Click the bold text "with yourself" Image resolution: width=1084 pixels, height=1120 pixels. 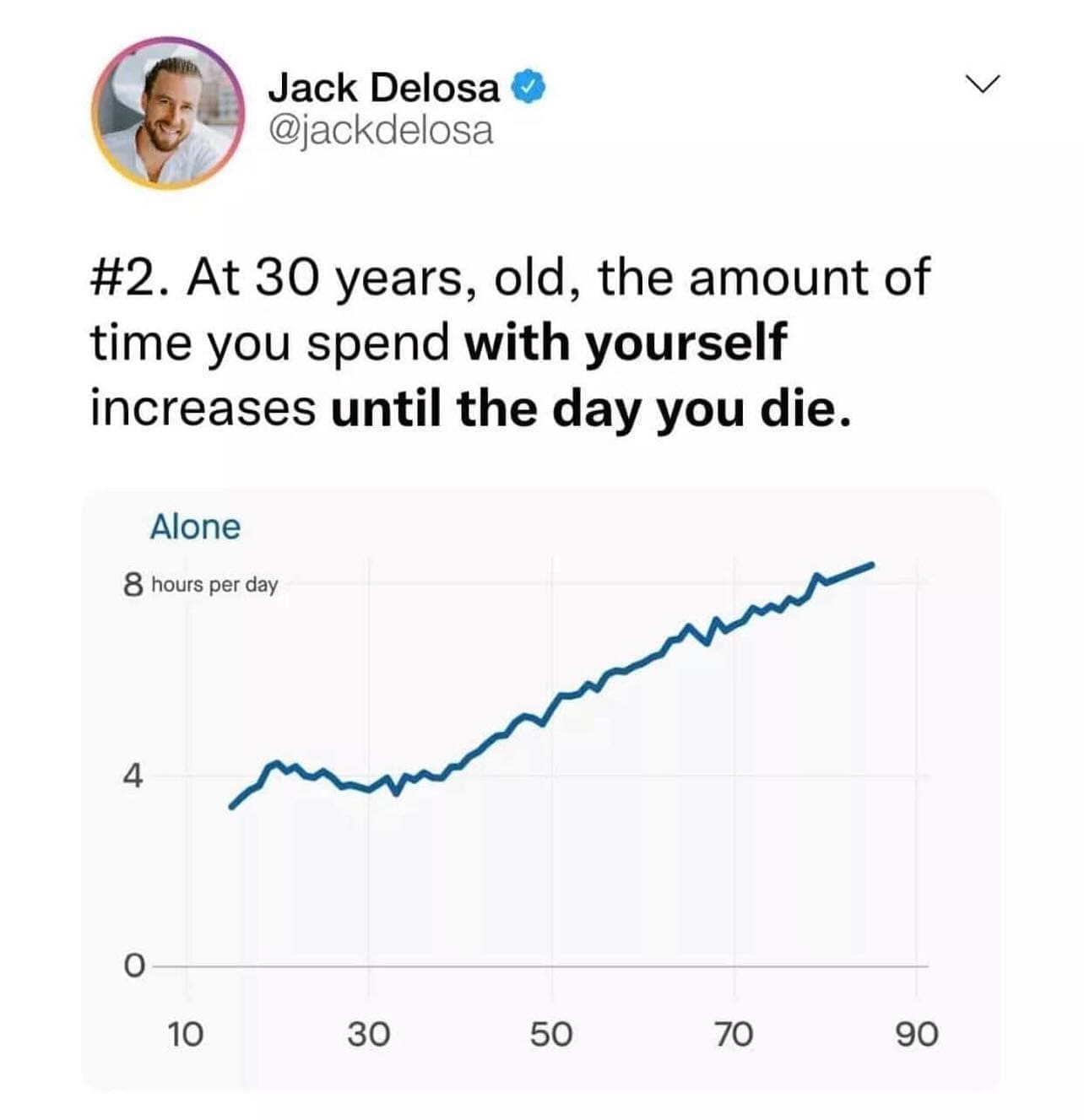(x=626, y=343)
